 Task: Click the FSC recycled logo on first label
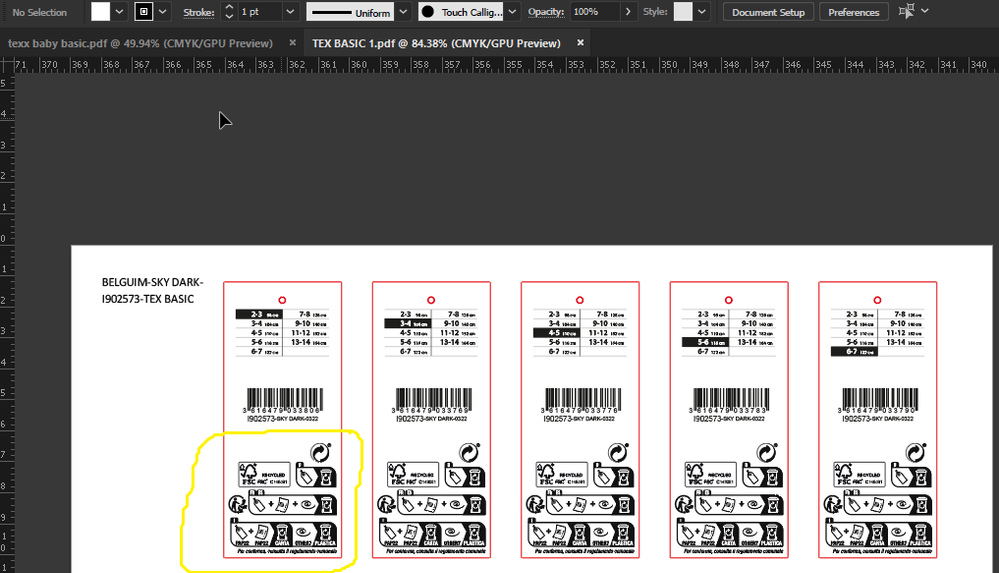[x=264, y=475]
